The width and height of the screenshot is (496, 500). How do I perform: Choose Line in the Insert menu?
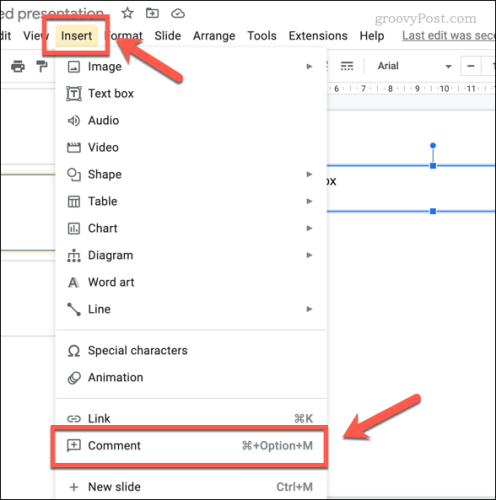[191, 309]
